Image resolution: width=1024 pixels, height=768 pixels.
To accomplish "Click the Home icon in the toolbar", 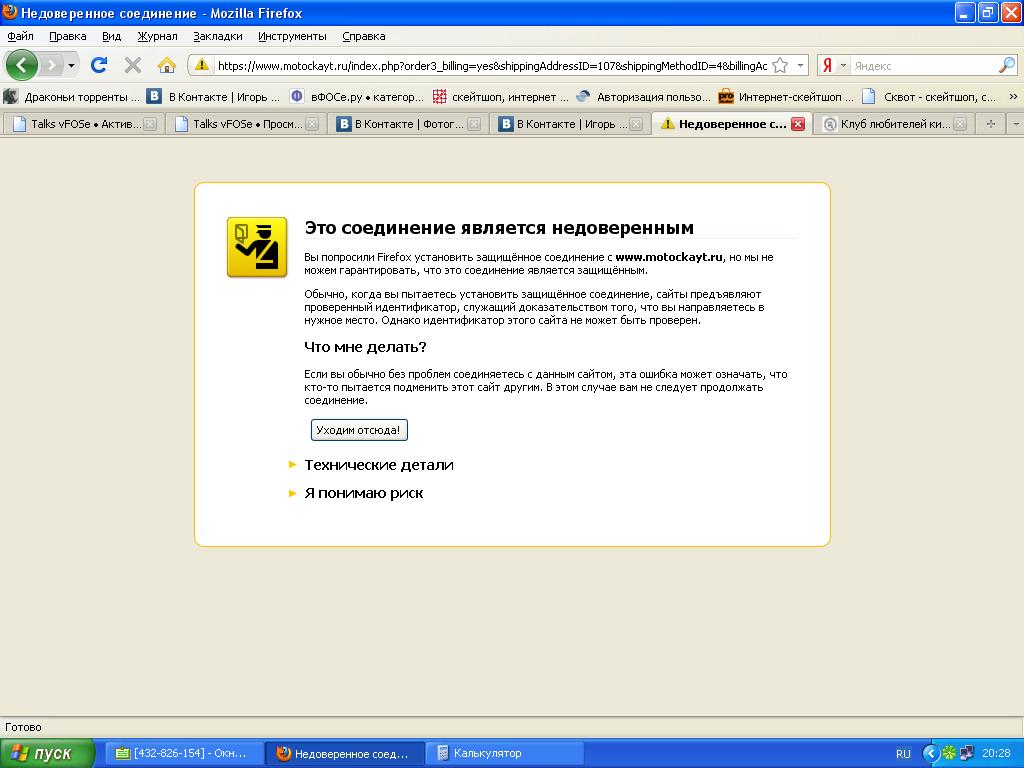I will pos(167,65).
